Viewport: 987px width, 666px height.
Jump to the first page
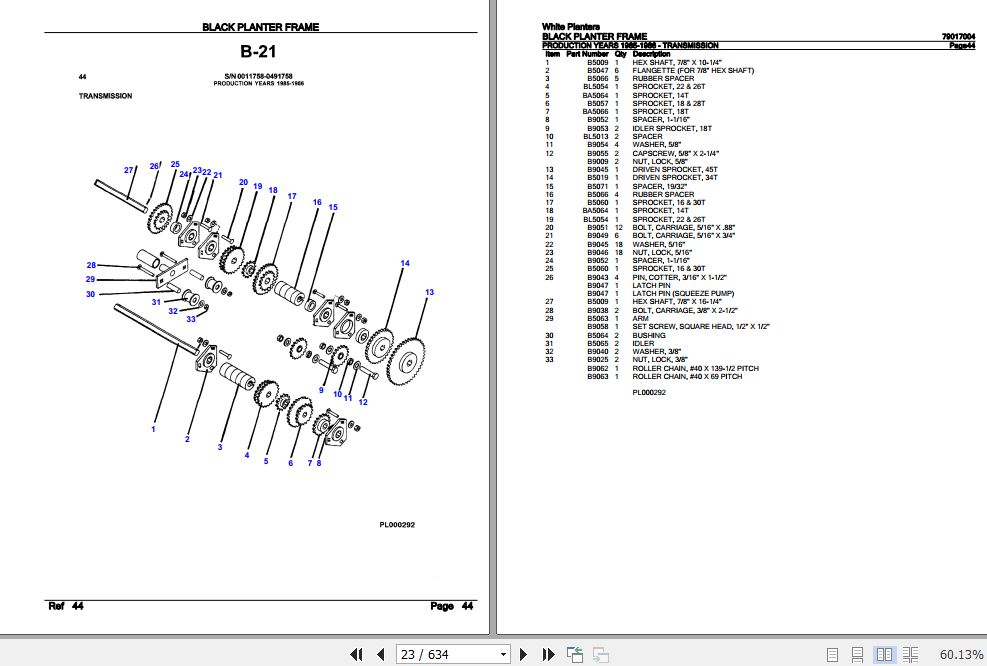[x=356, y=654]
